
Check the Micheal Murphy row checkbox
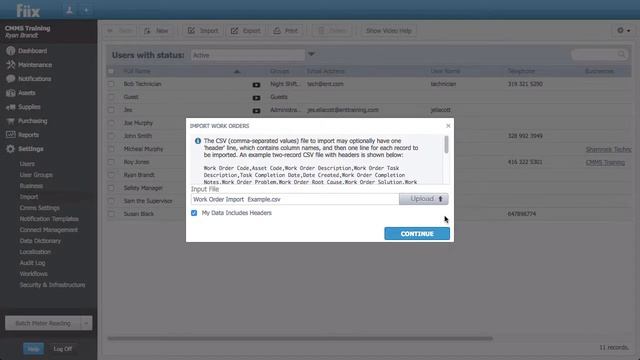point(111,149)
